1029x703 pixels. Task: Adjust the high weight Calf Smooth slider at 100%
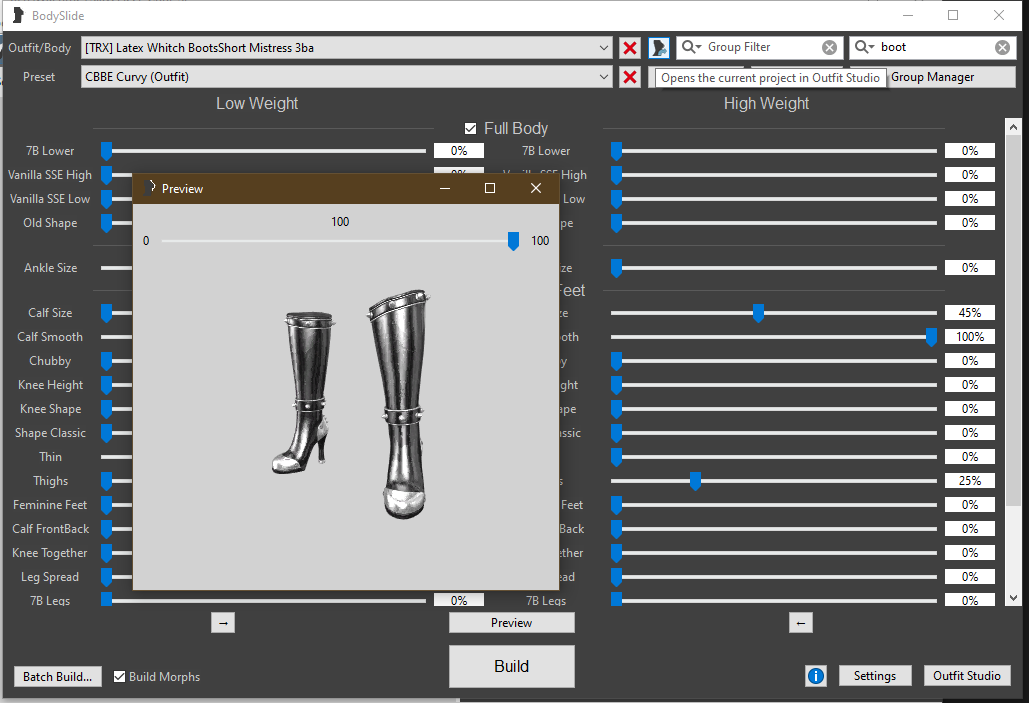click(x=931, y=337)
